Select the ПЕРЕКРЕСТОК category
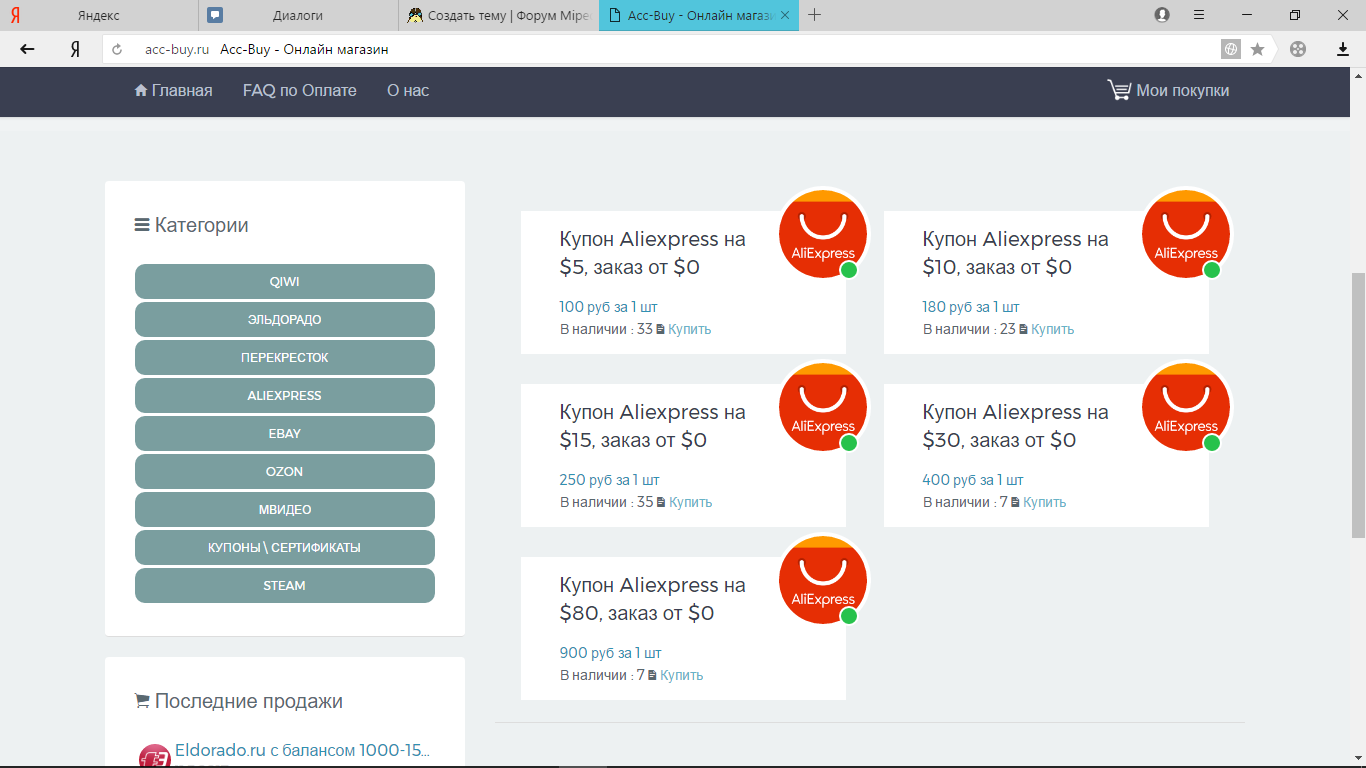 (285, 358)
